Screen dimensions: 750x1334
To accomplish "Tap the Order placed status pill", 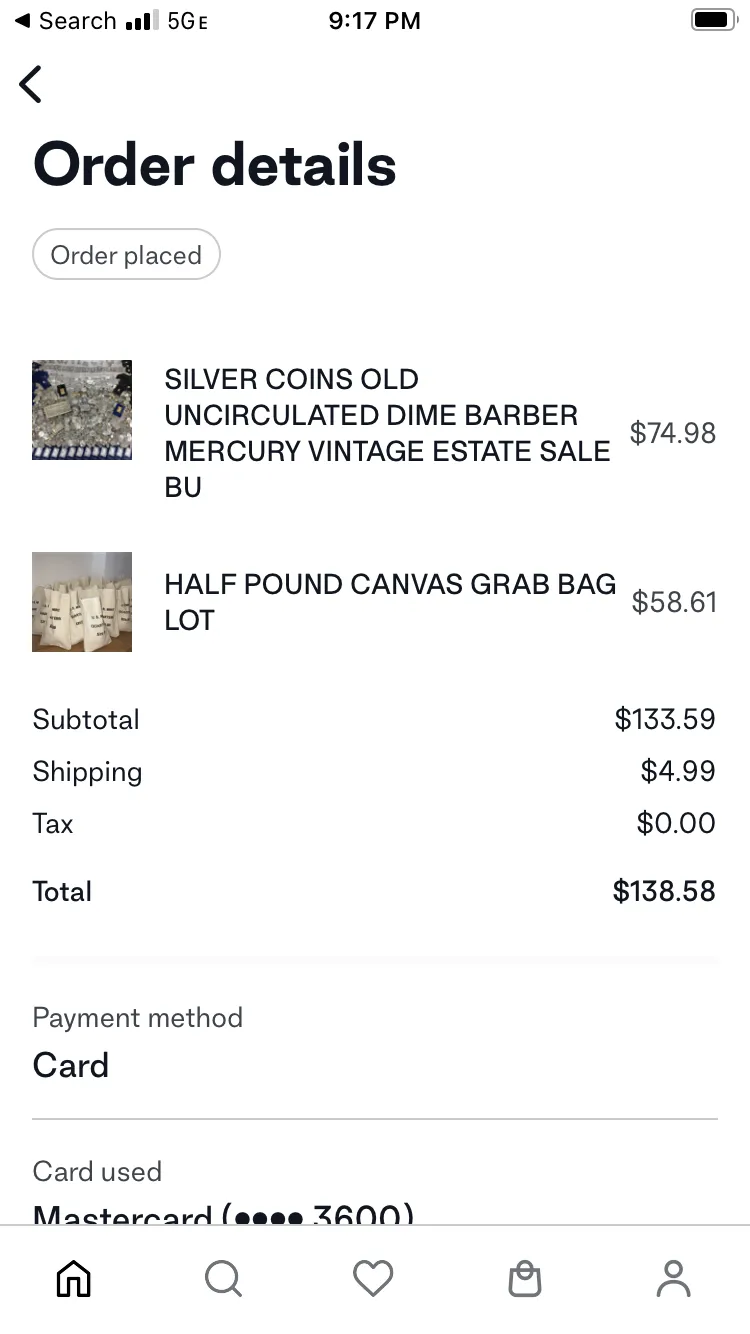I will coord(126,255).
